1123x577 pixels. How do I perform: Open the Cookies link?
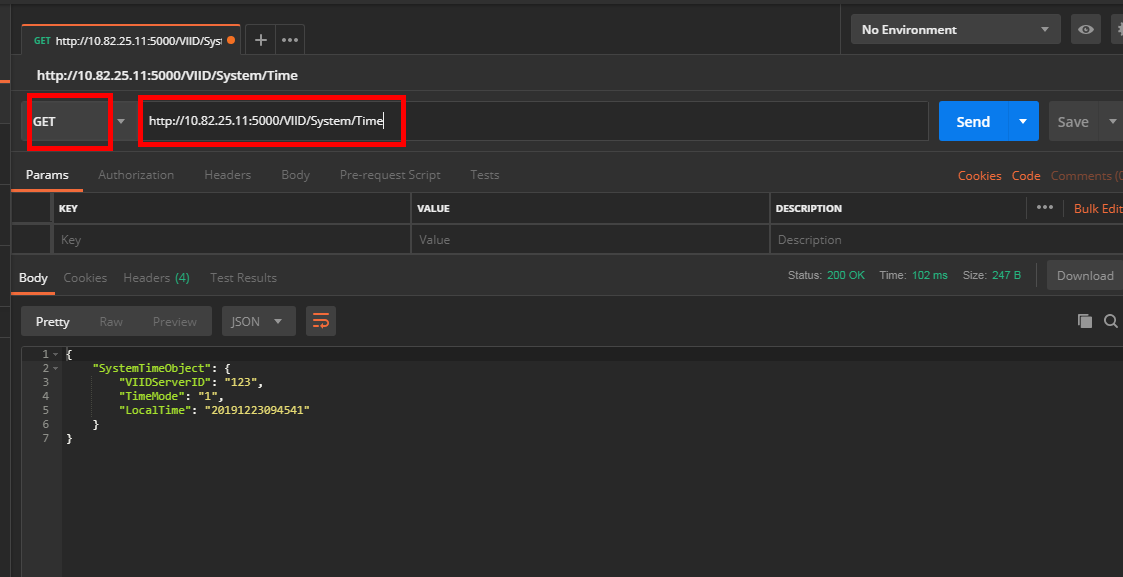click(x=979, y=175)
